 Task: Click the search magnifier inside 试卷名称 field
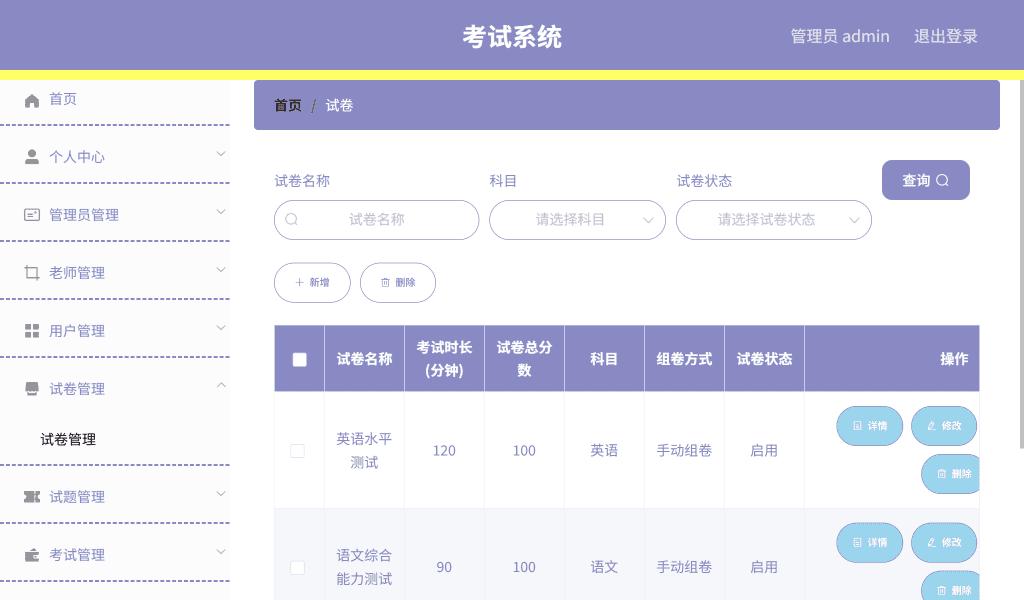click(x=292, y=219)
